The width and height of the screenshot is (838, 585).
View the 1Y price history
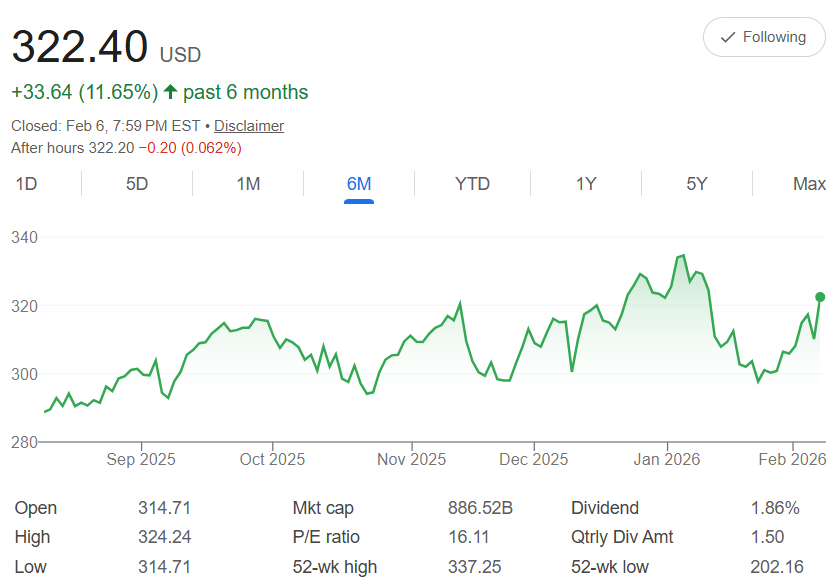(x=586, y=184)
